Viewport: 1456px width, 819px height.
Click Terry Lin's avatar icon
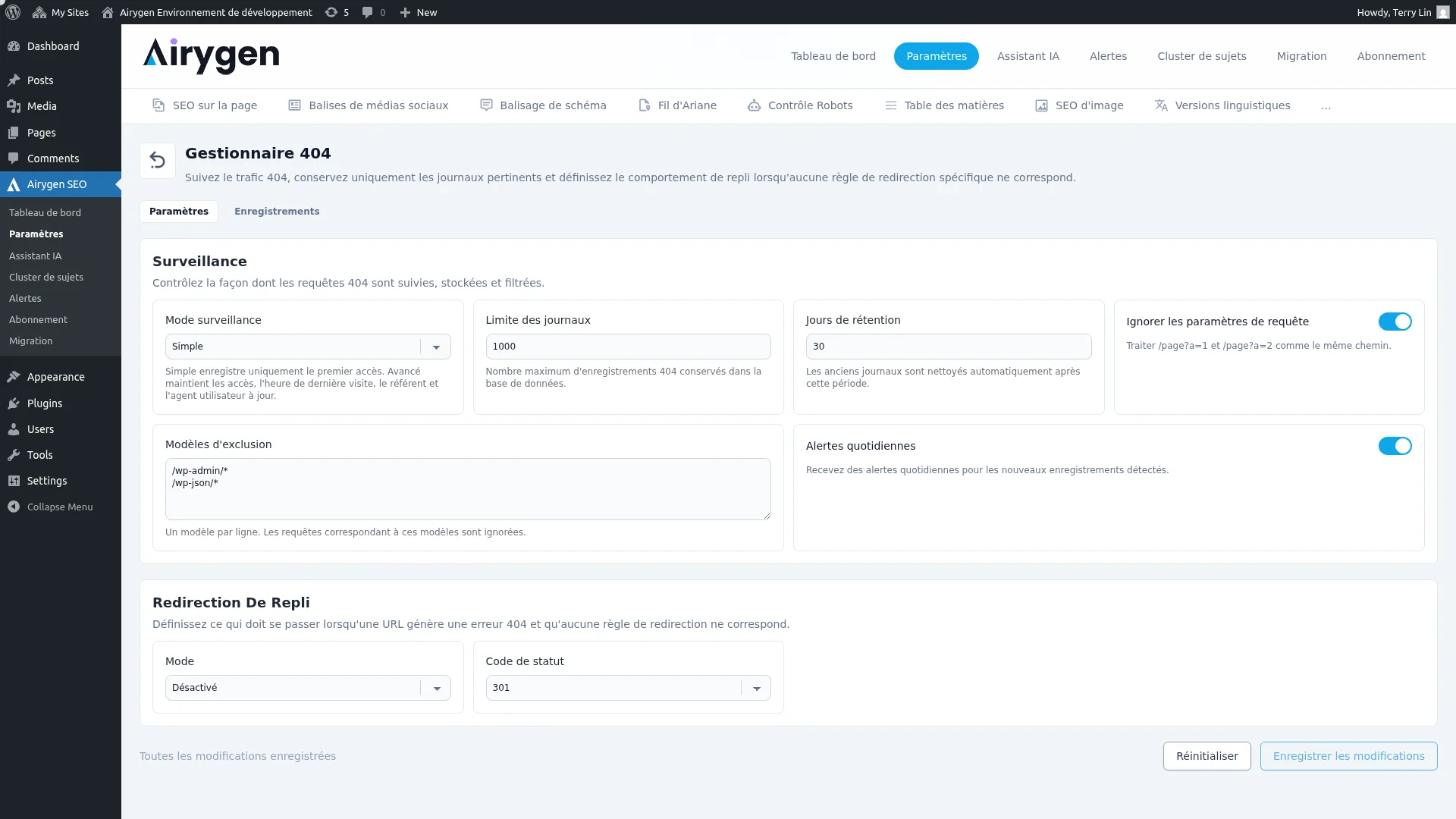[1442, 12]
